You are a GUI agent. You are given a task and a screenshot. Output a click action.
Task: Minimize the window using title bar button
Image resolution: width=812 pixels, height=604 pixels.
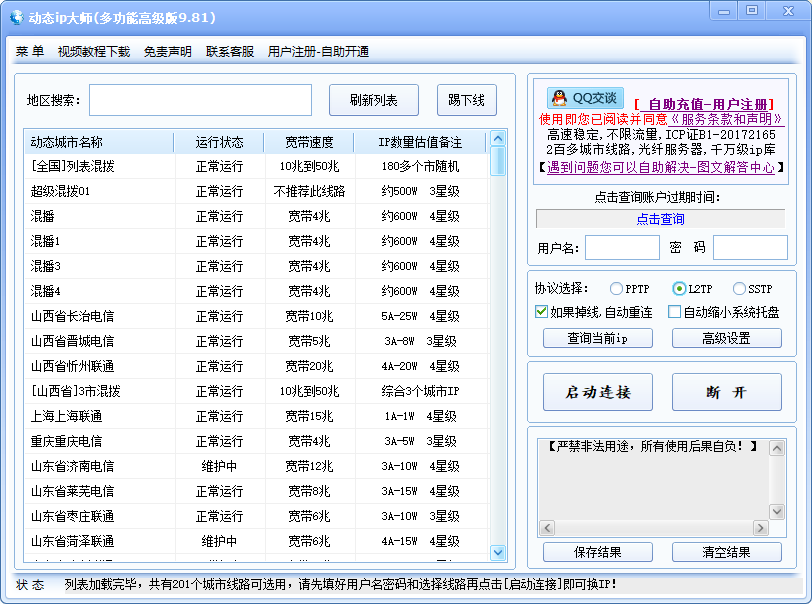point(723,10)
